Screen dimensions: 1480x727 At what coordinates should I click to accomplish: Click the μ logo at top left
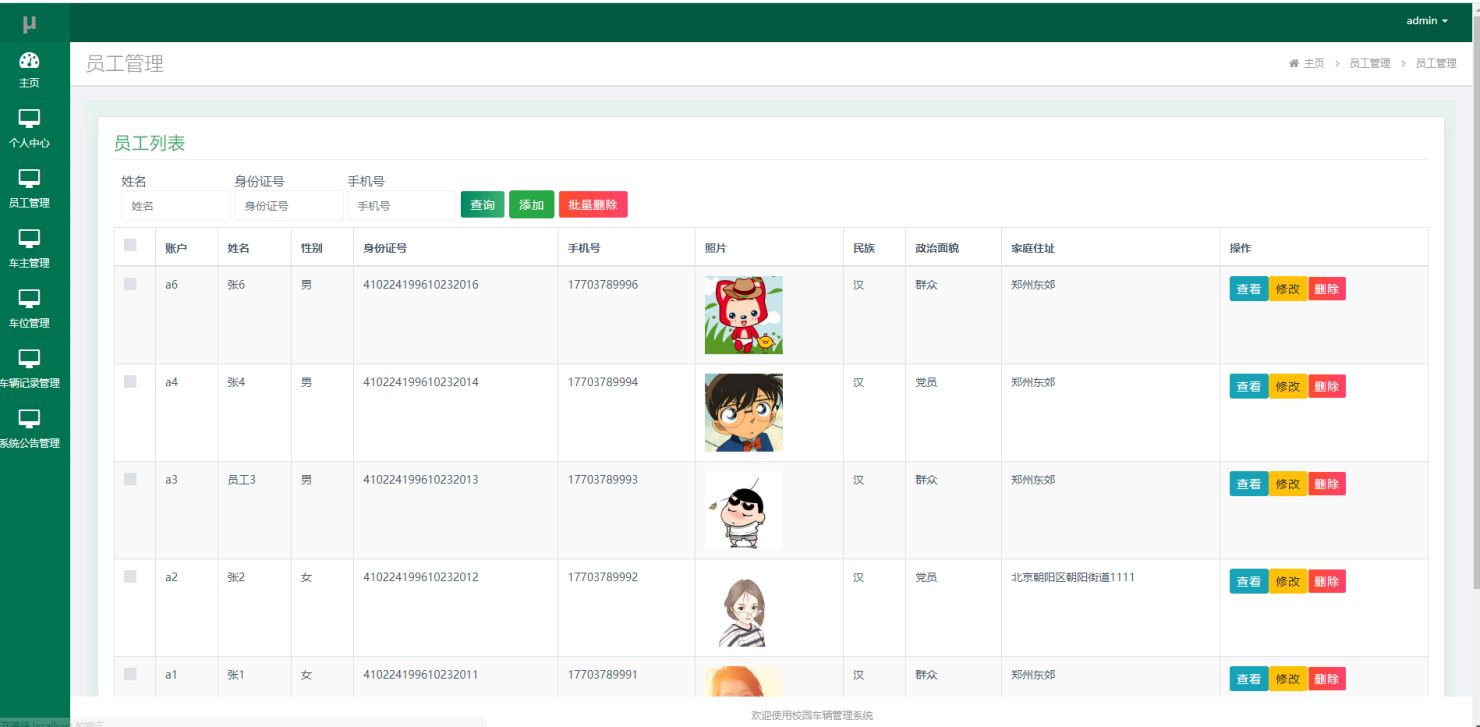click(x=29, y=22)
